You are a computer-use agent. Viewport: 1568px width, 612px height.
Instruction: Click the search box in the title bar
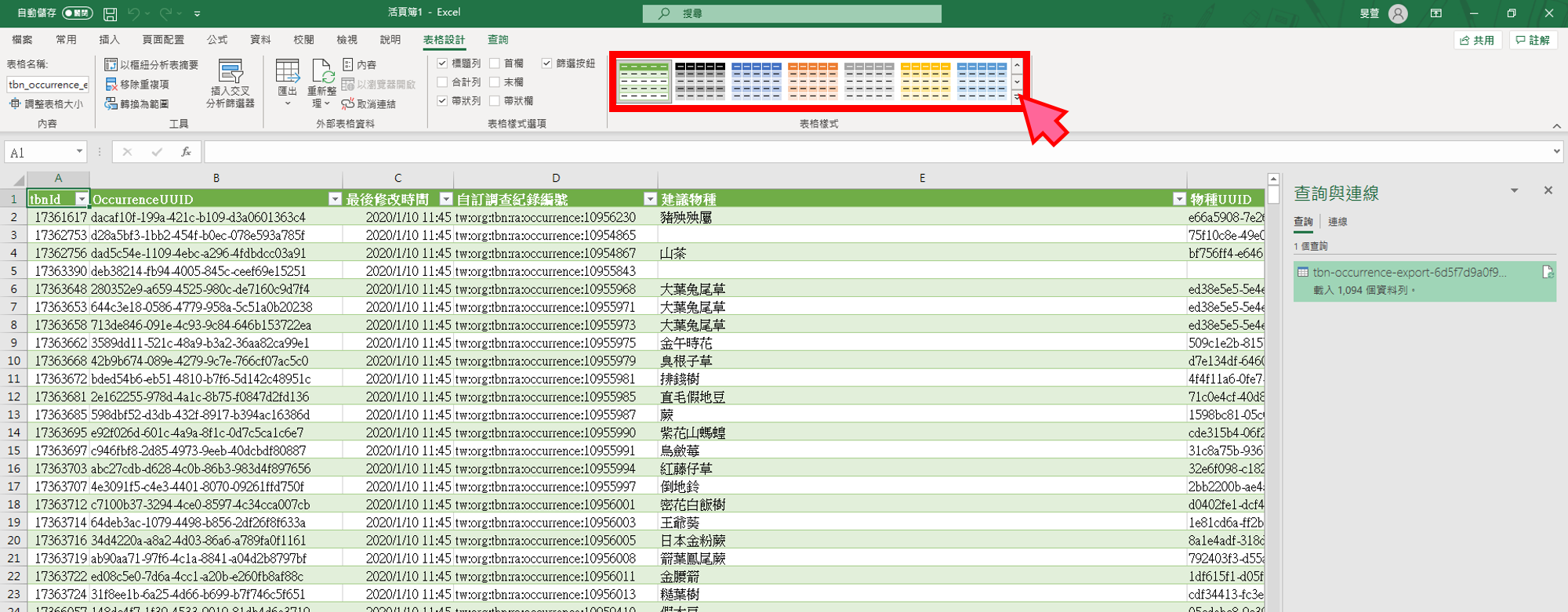(792, 13)
